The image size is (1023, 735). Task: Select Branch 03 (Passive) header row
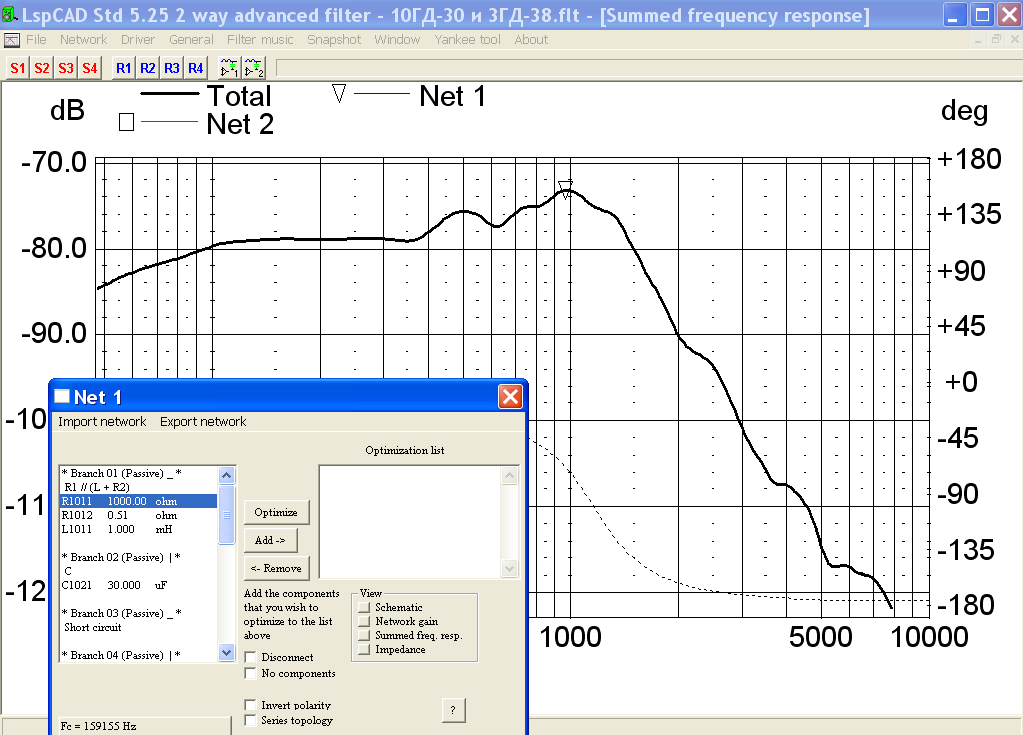tap(138, 613)
